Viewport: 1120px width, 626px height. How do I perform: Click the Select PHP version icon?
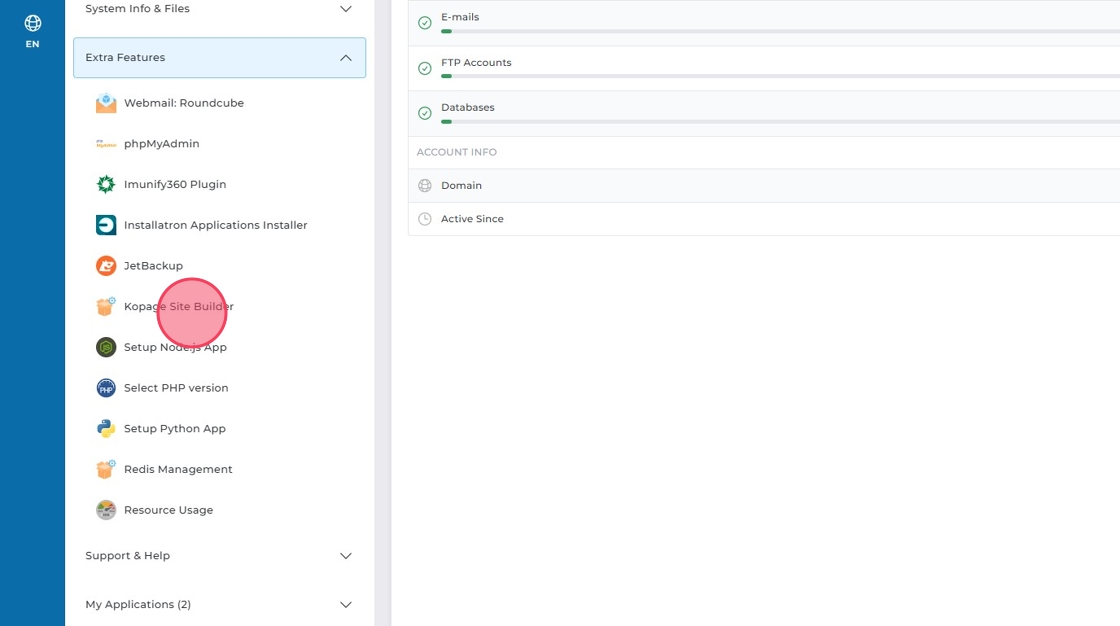click(106, 388)
